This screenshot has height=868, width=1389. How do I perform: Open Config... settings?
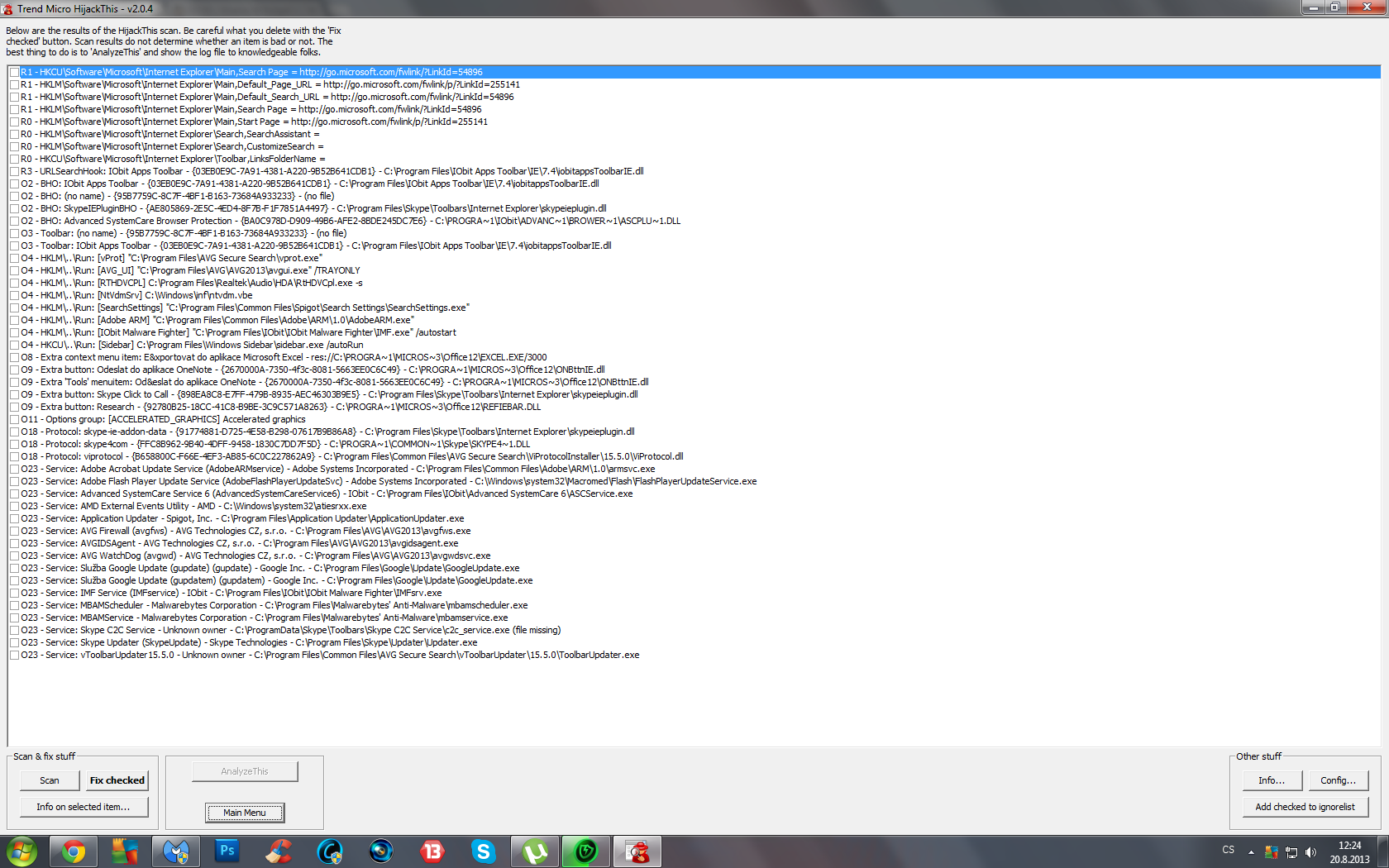pyautogui.click(x=1338, y=780)
